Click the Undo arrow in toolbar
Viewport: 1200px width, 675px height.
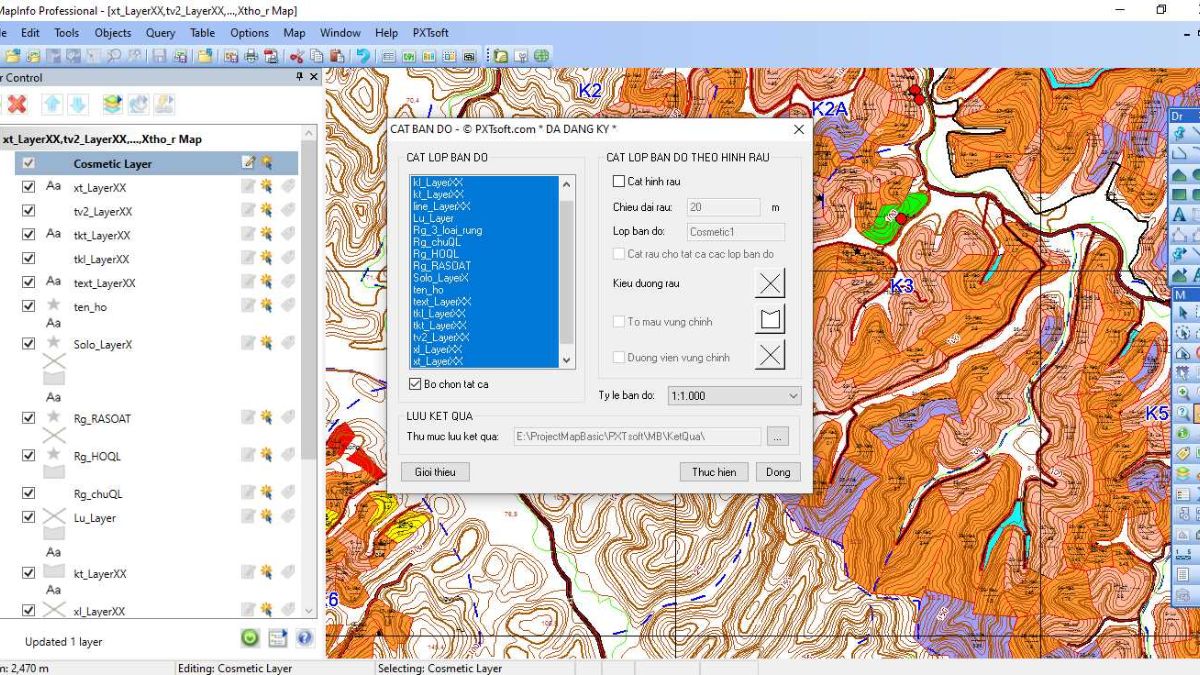pos(363,57)
